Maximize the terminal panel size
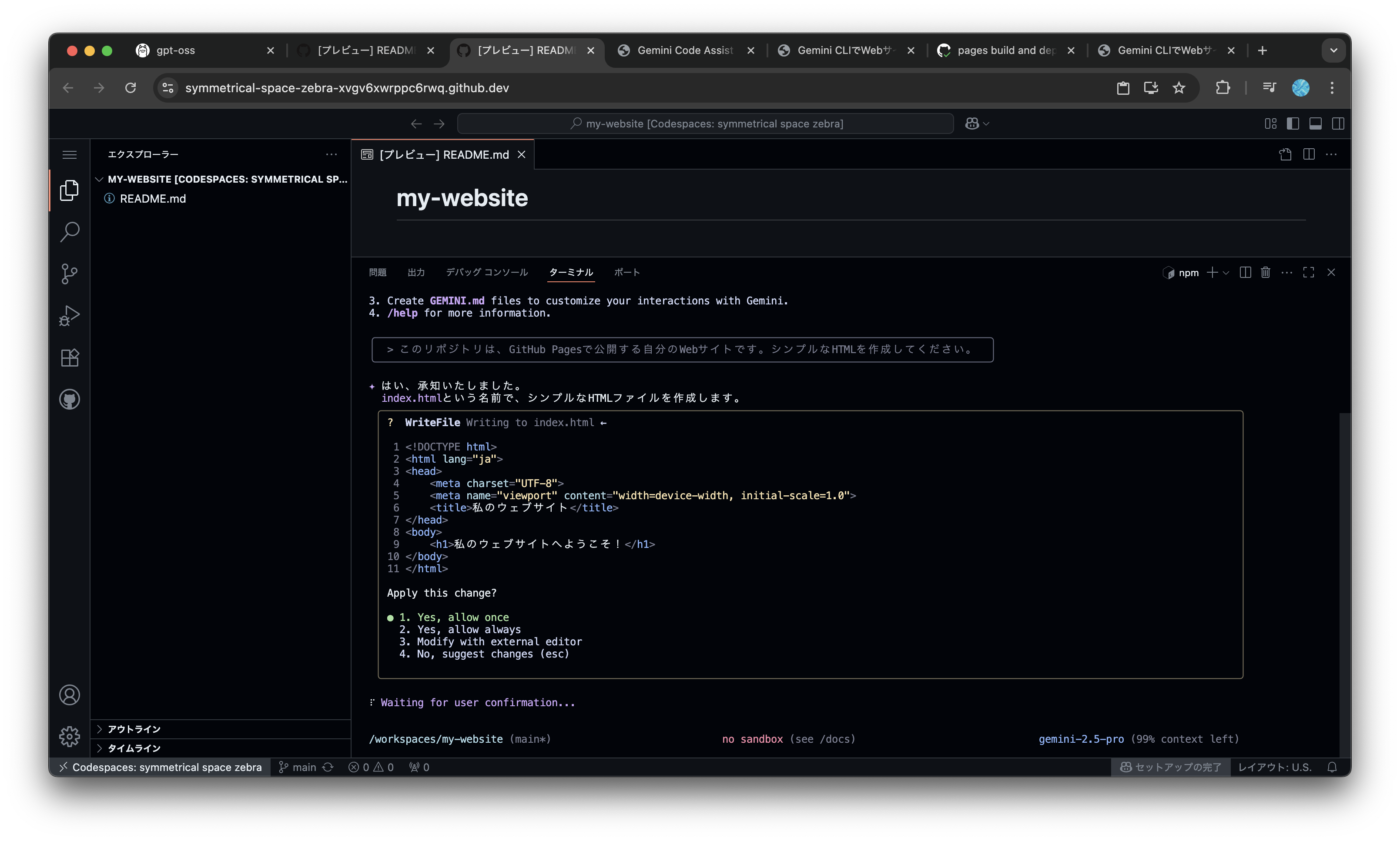This screenshot has height=841, width=1400. click(x=1309, y=273)
